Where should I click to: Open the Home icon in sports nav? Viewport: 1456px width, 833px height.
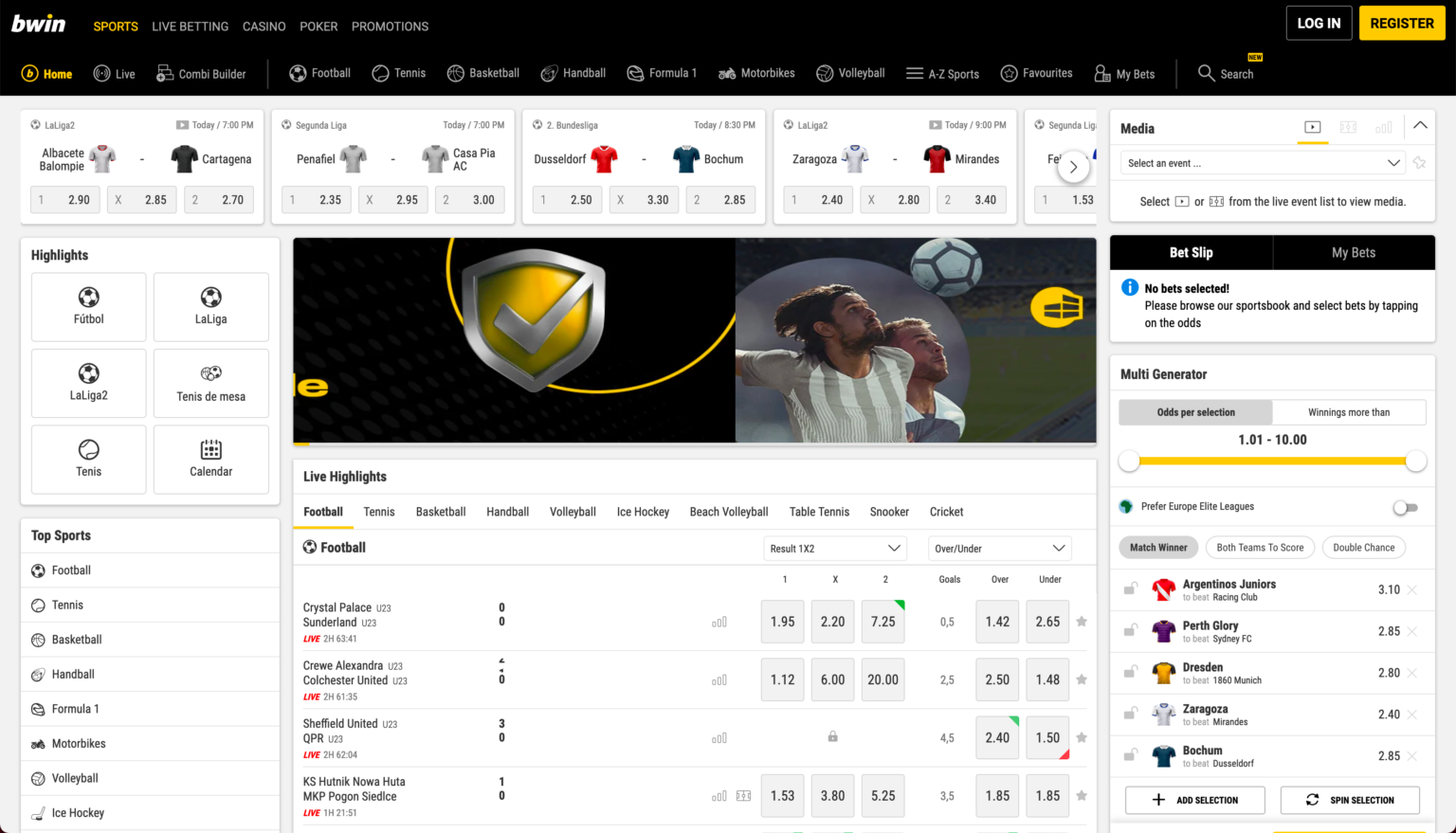tap(29, 74)
